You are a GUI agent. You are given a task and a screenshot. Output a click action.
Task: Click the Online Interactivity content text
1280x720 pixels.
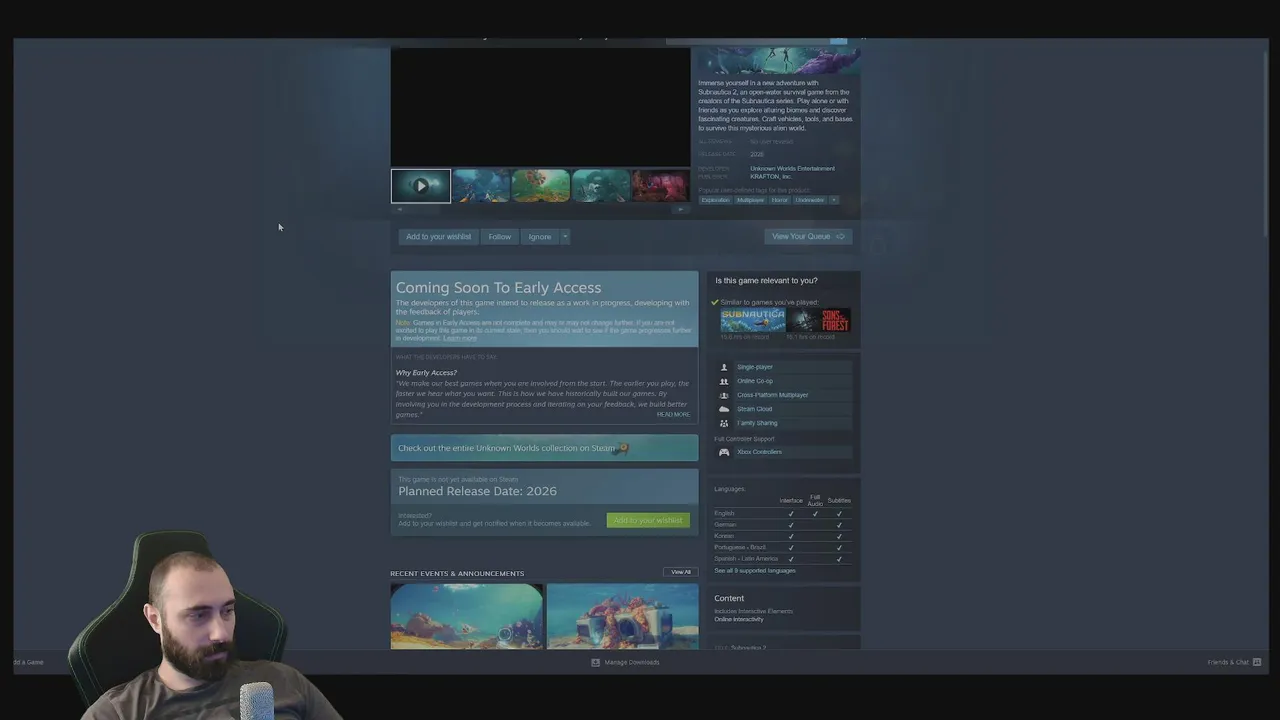coord(739,619)
